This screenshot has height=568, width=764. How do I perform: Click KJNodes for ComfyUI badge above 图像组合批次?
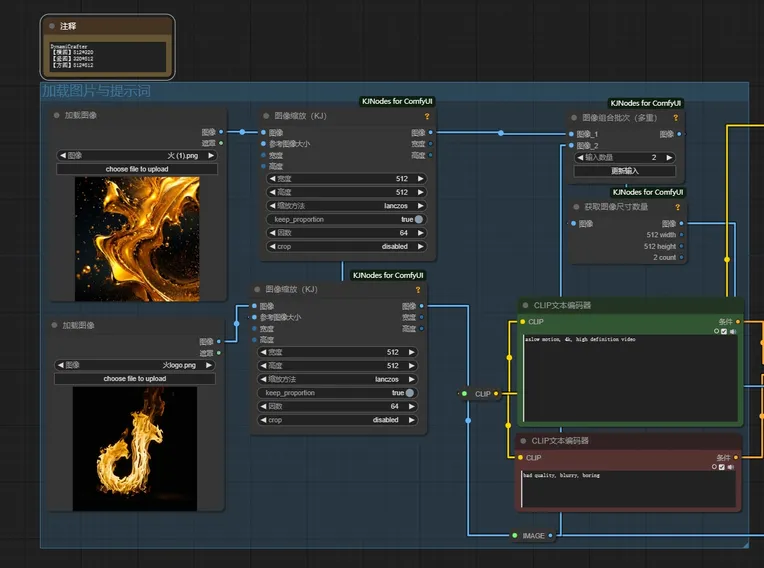point(647,103)
